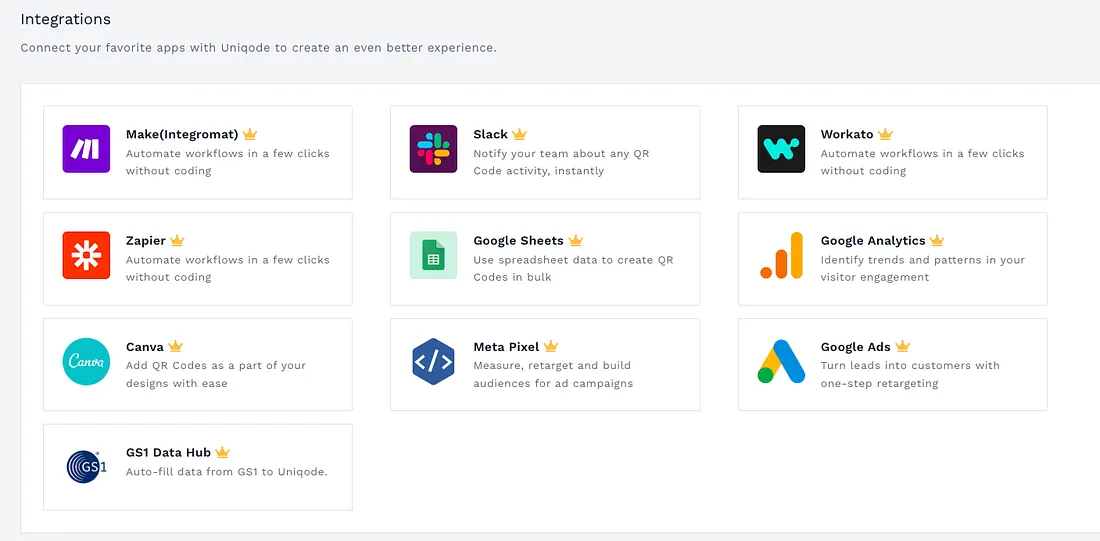Click the GS1 globe logo icon
Image resolution: width=1100 pixels, height=541 pixels.
click(86, 467)
